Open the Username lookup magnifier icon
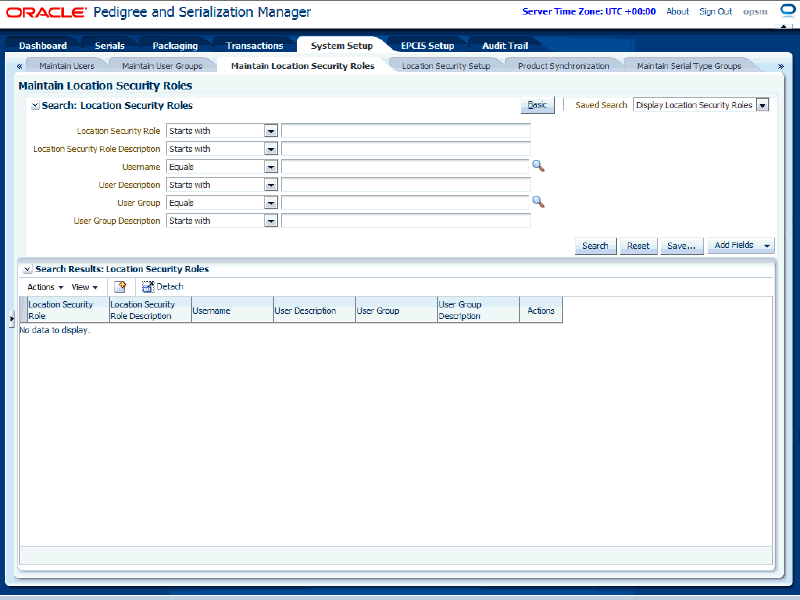The height and width of the screenshot is (600, 800). click(538, 166)
